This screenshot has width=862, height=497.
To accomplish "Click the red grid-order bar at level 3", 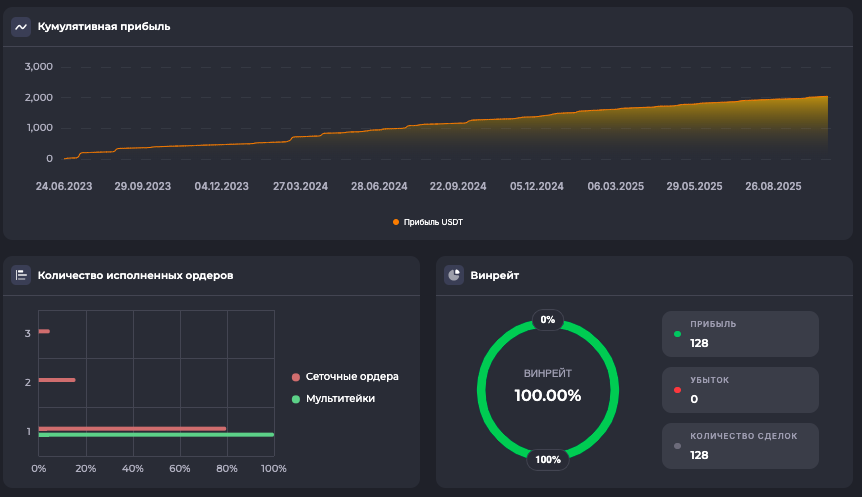I will coord(44,331).
